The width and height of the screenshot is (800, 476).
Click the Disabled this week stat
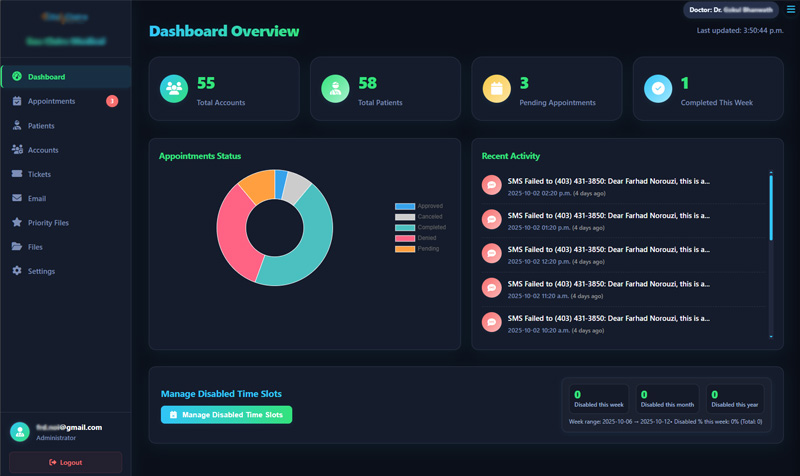coord(598,398)
